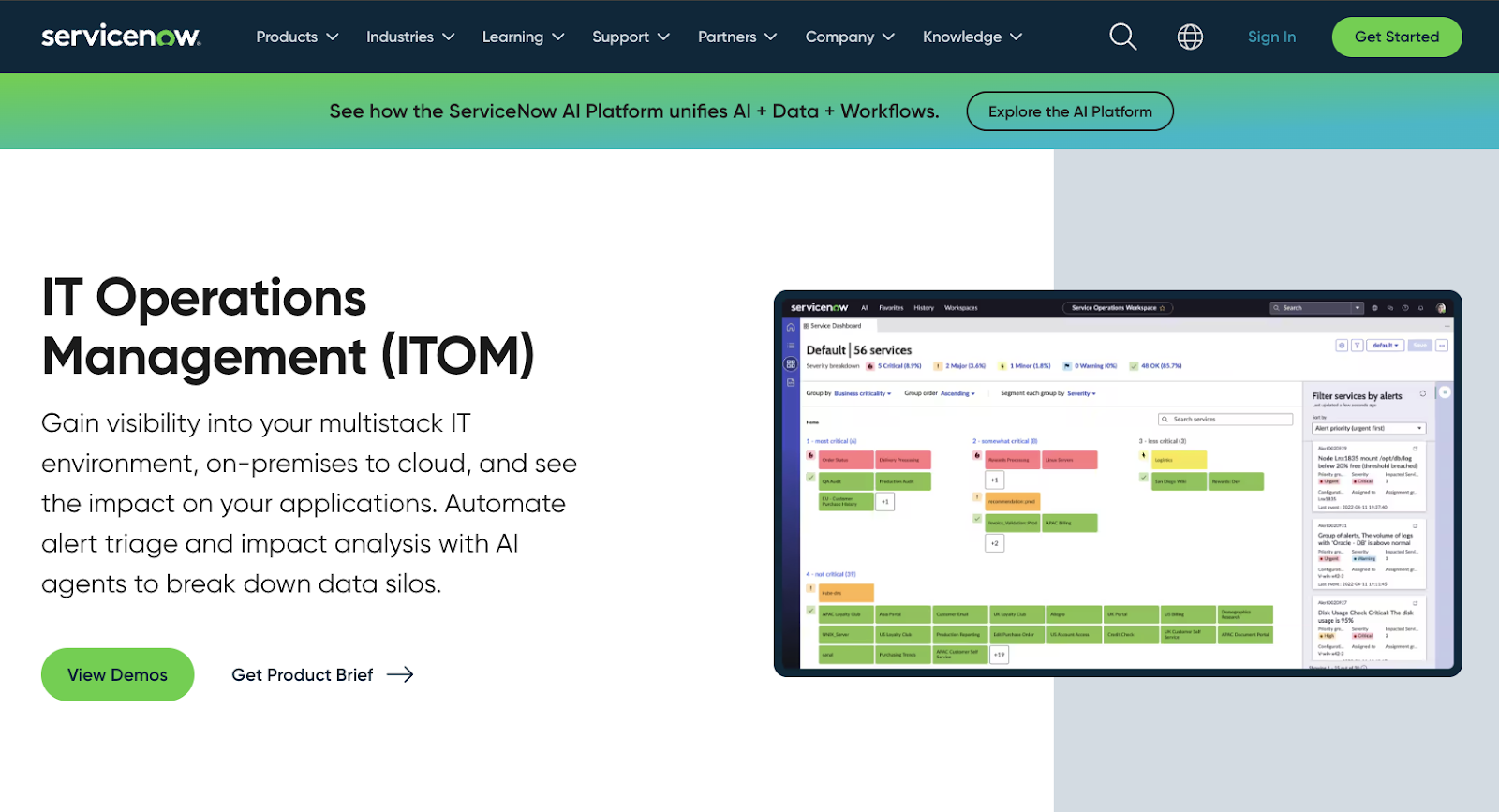Open the Get Product Brief link
This screenshot has height=812, width=1499.
[322, 674]
